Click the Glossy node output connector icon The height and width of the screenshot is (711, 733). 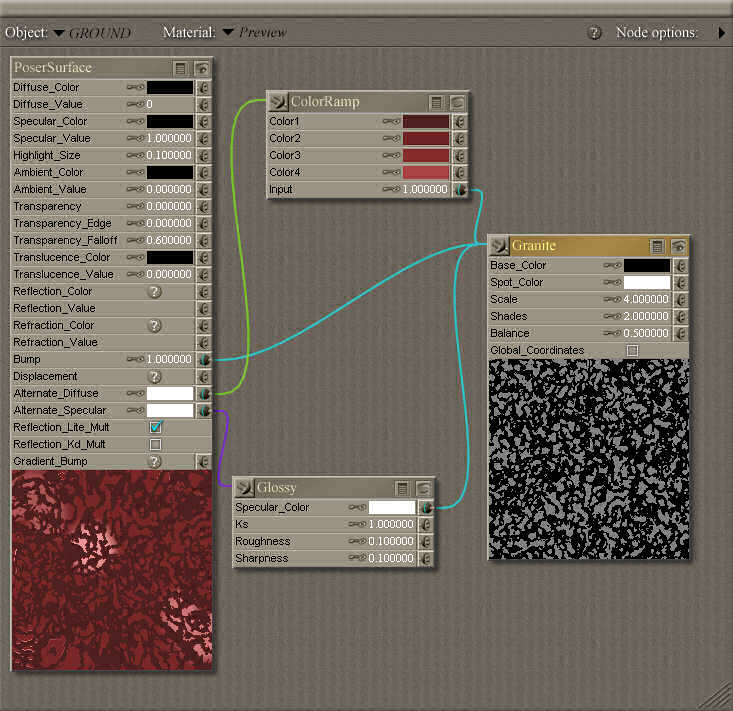(243, 488)
